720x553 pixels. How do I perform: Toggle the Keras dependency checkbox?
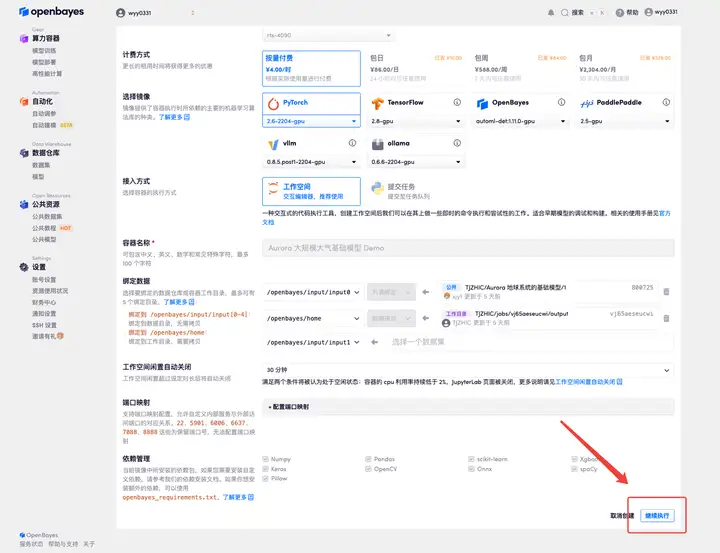click(265, 469)
